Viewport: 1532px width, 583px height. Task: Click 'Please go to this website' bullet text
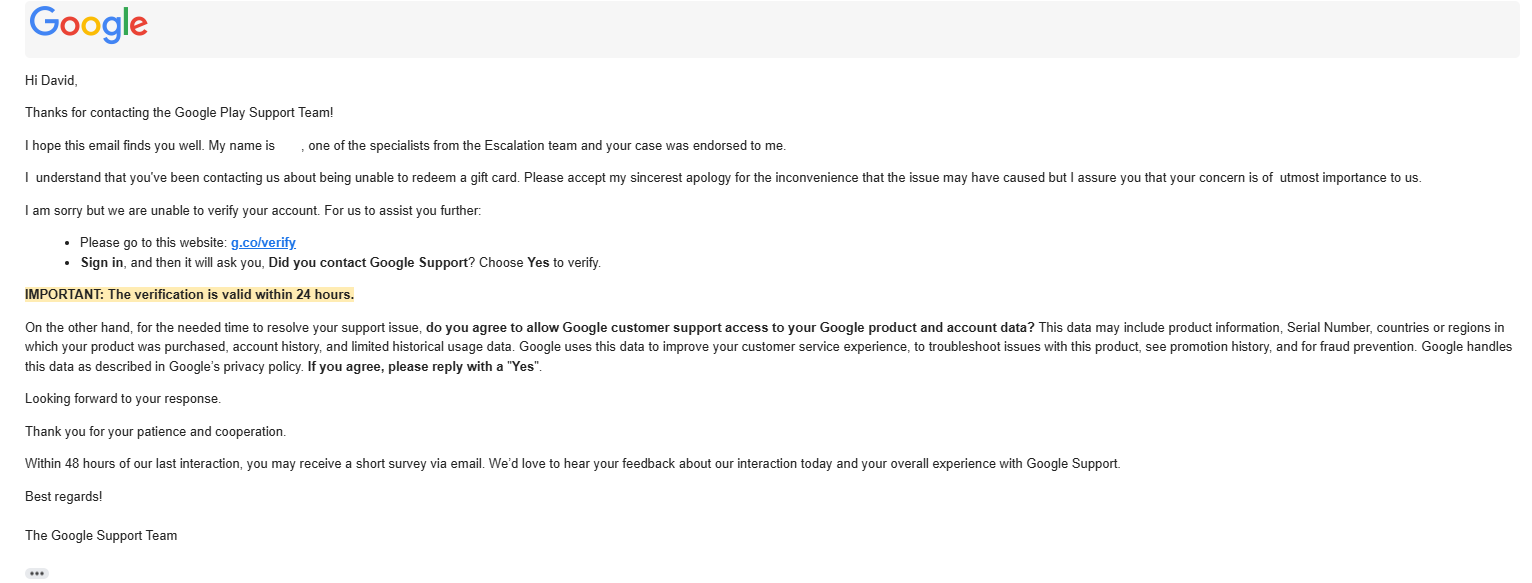153,242
